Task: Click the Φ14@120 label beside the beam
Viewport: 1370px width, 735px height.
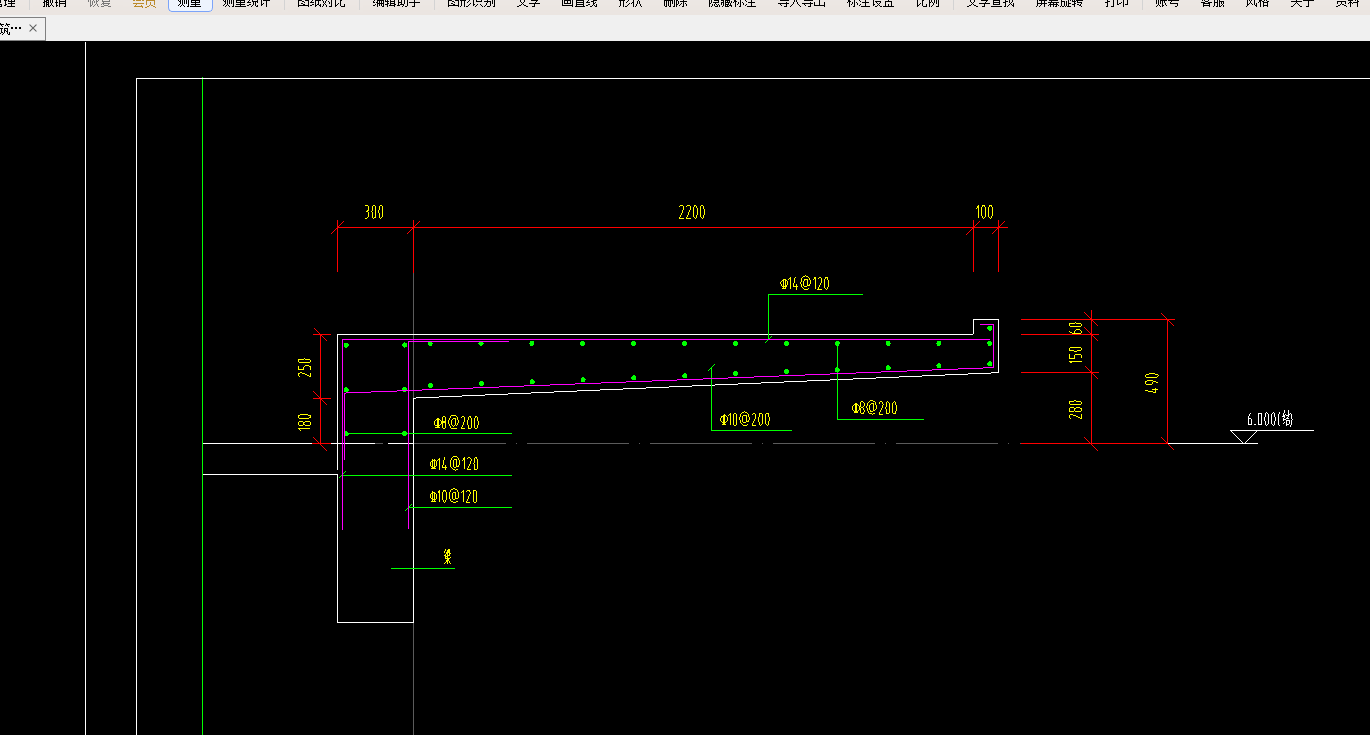Action: (454, 464)
